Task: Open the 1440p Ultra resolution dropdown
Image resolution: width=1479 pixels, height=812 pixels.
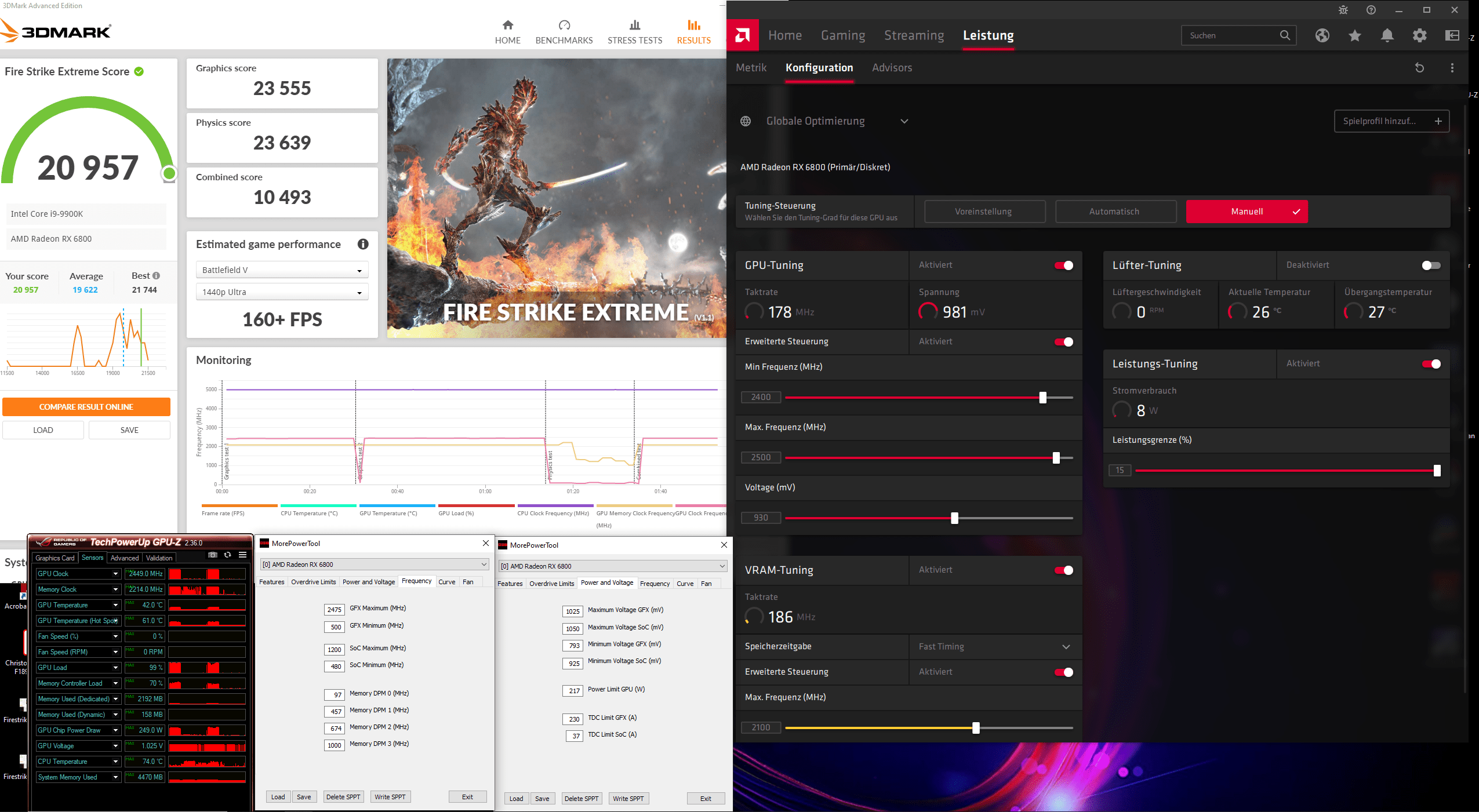Action: pyautogui.click(x=282, y=292)
